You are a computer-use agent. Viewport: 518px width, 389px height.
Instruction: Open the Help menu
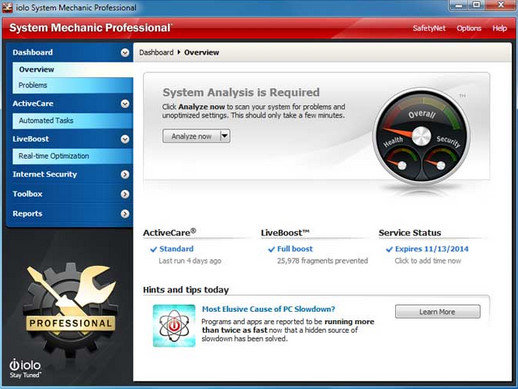coord(499,28)
